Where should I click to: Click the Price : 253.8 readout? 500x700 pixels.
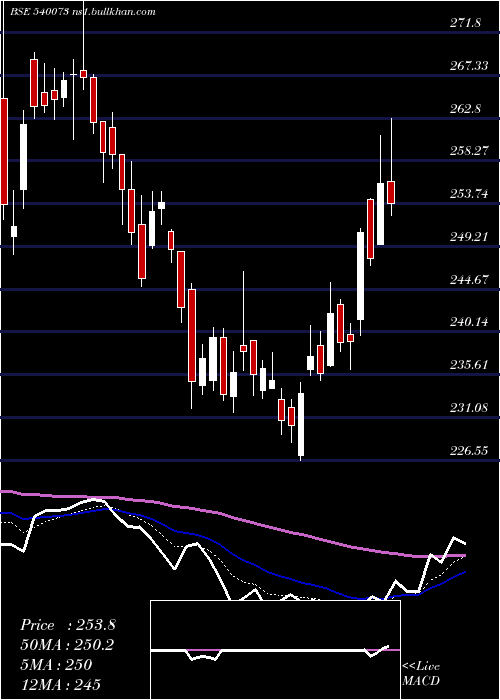tap(68, 625)
